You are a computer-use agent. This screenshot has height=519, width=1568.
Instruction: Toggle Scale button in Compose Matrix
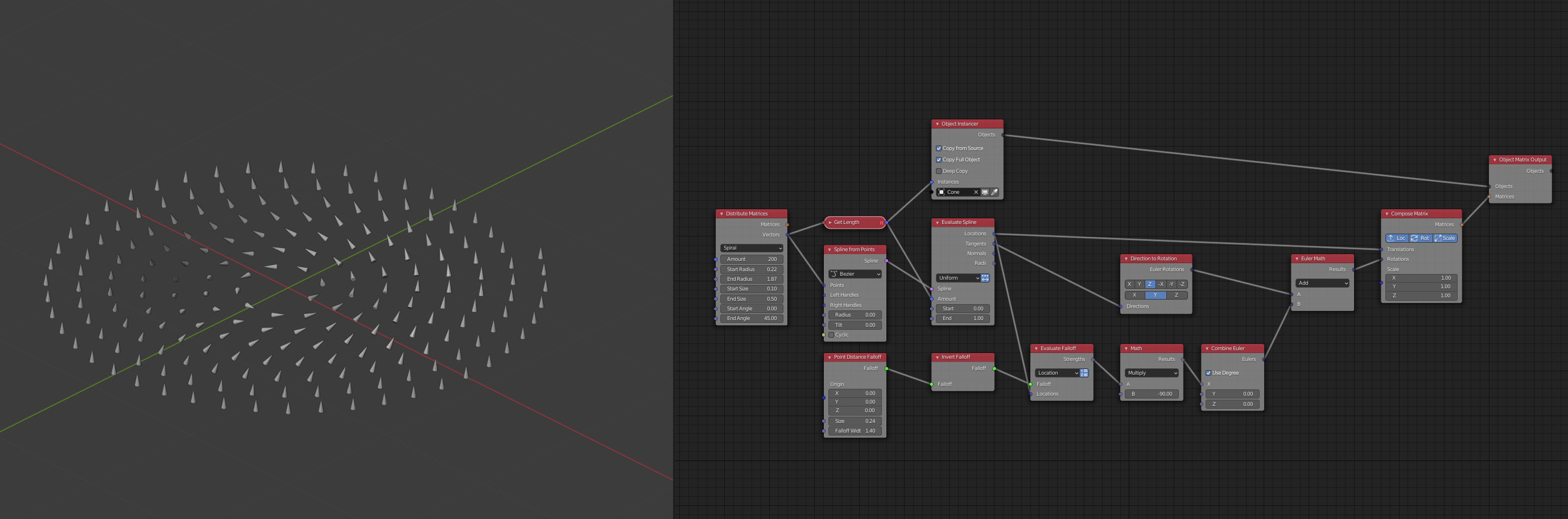click(x=1445, y=239)
